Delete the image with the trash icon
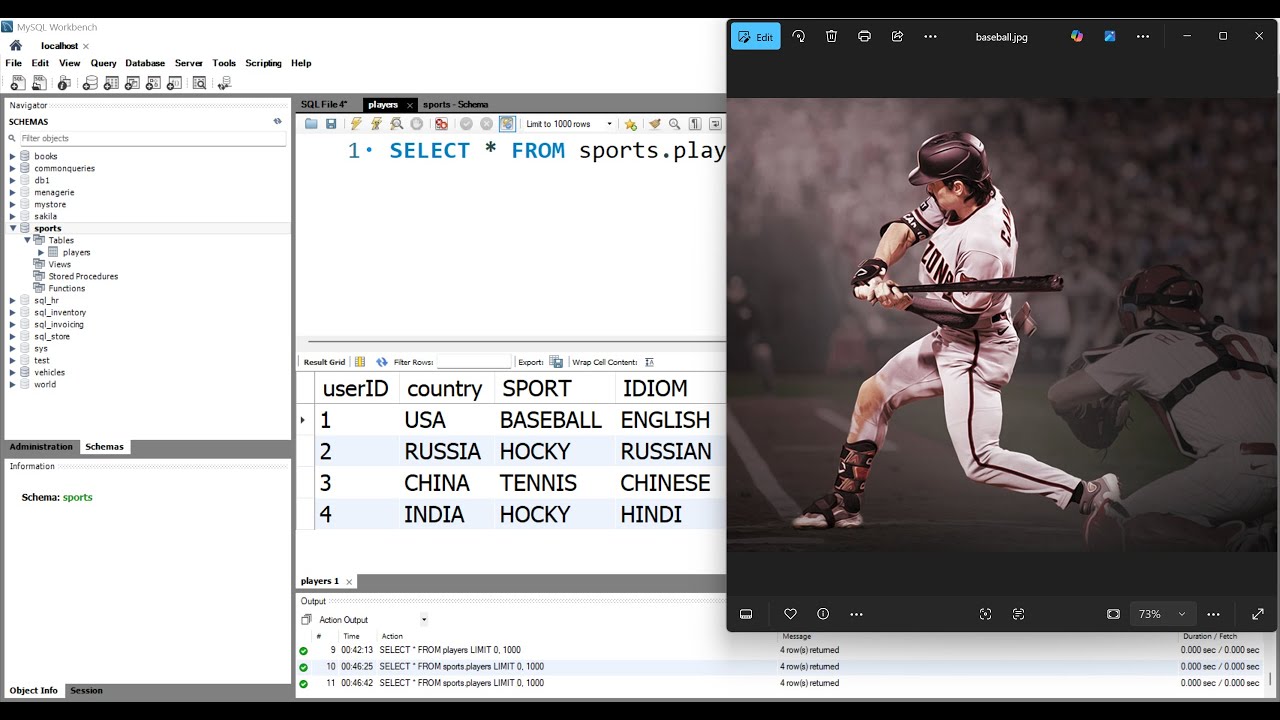Viewport: 1280px width, 720px height. tap(831, 36)
